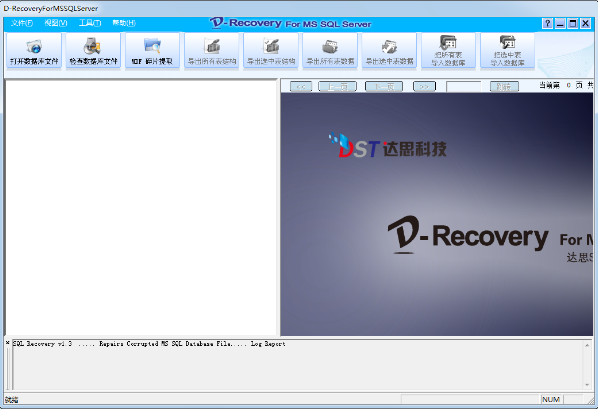
Task: Open the 帮助(H) menu
Action: [x=124, y=23]
